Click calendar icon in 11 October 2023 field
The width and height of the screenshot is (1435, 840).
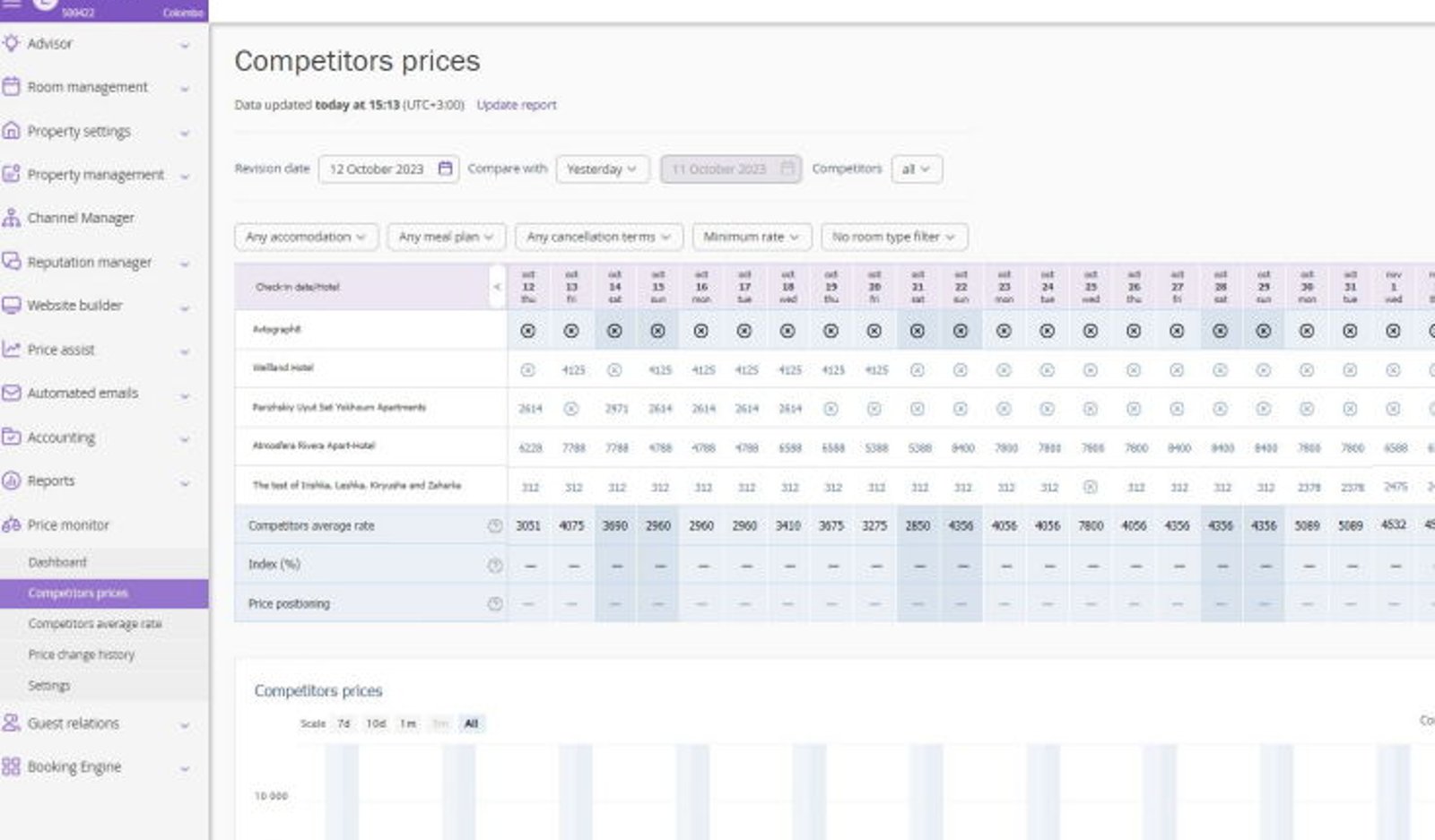[787, 169]
